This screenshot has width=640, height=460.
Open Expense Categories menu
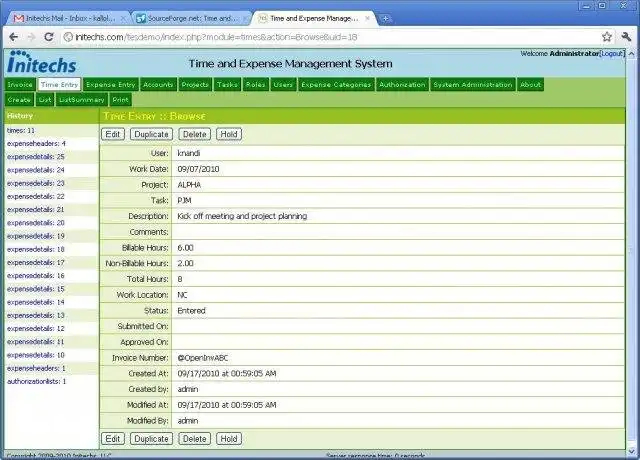coord(336,84)
